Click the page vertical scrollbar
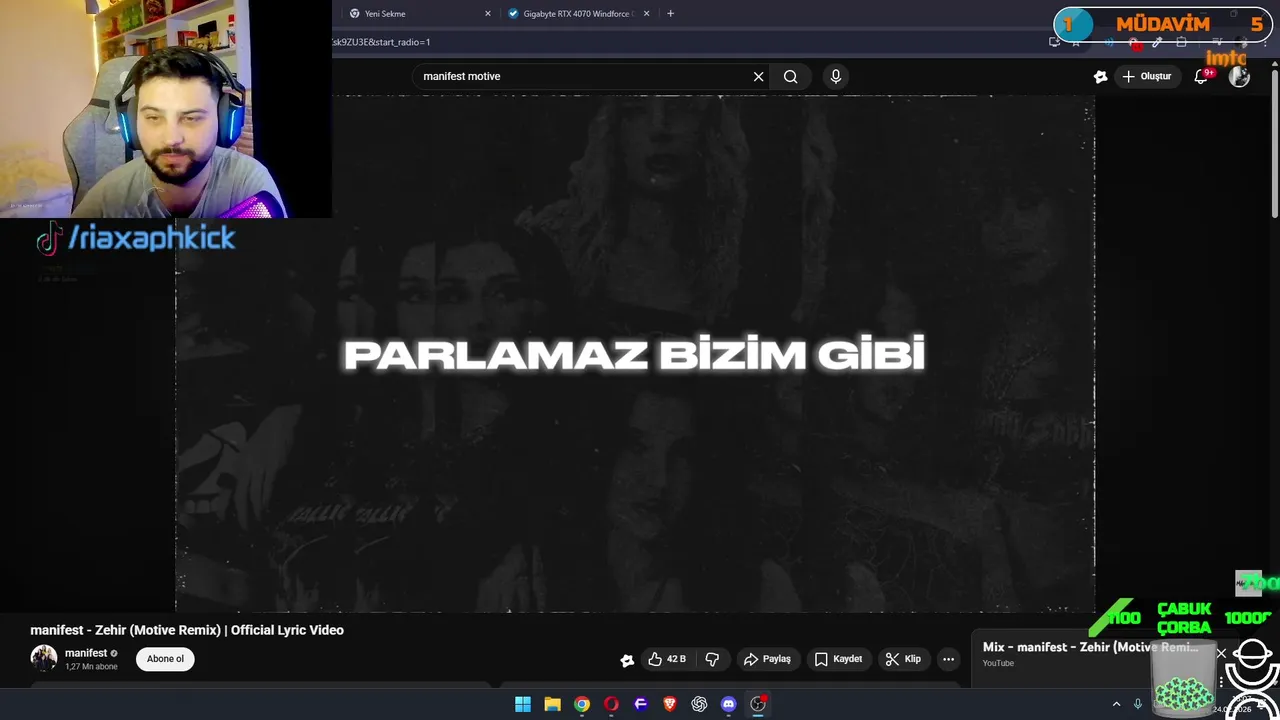The height and width of the screenshot is (720, 1280). 1274,140
